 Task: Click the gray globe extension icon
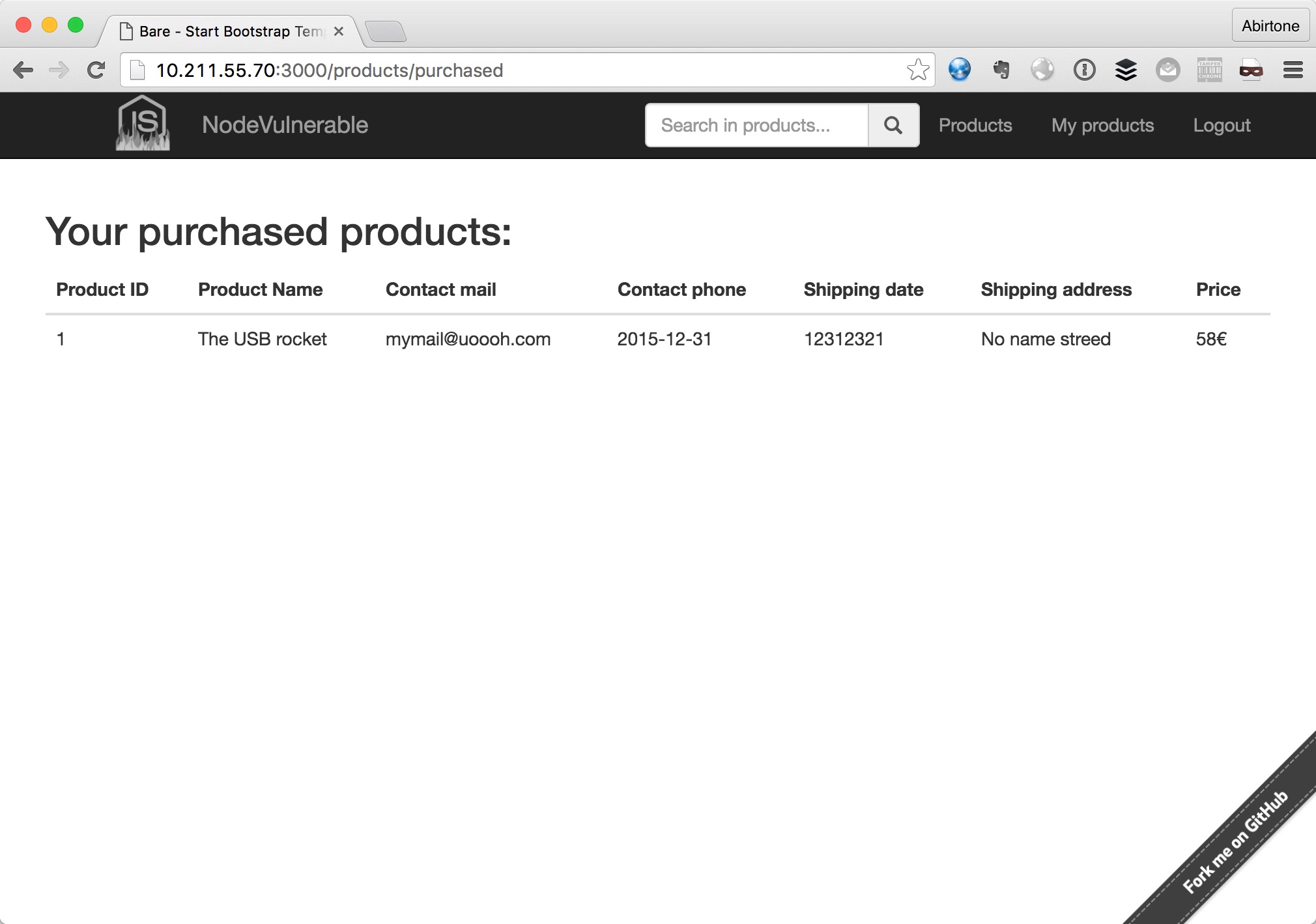coord(1043,70)
